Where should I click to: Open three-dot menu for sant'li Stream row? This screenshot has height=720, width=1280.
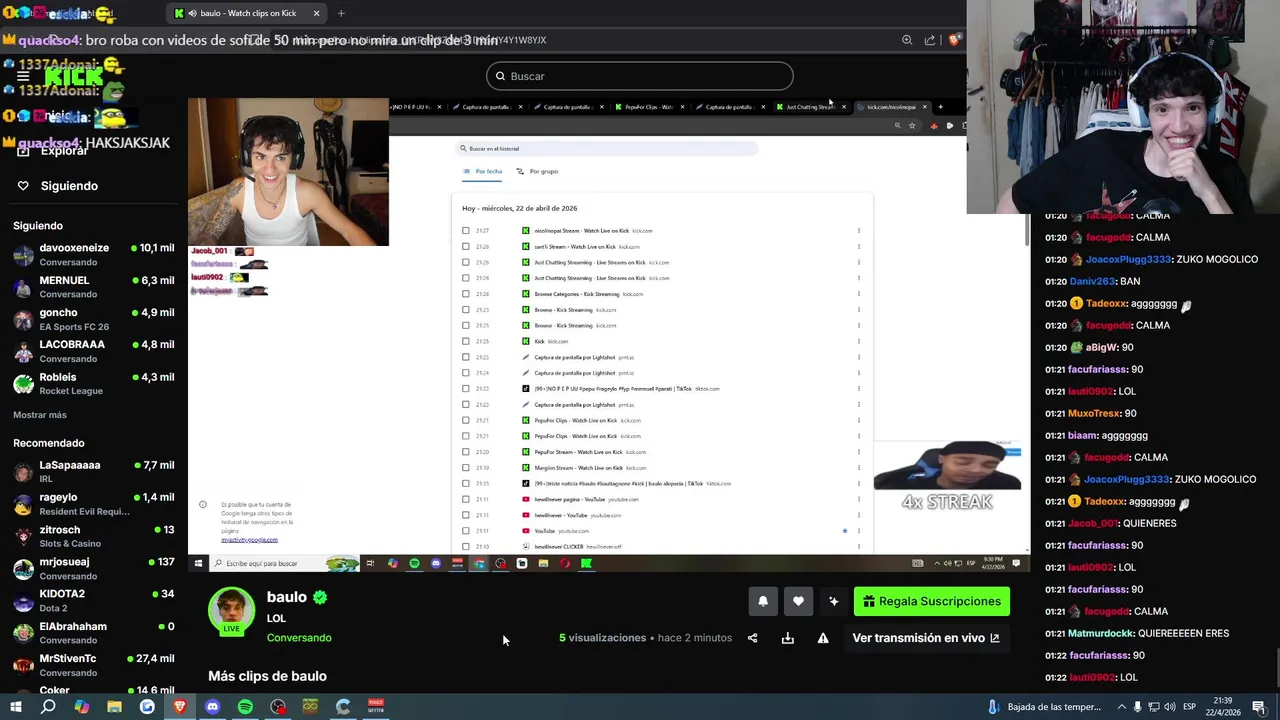[x=859, y=246]
